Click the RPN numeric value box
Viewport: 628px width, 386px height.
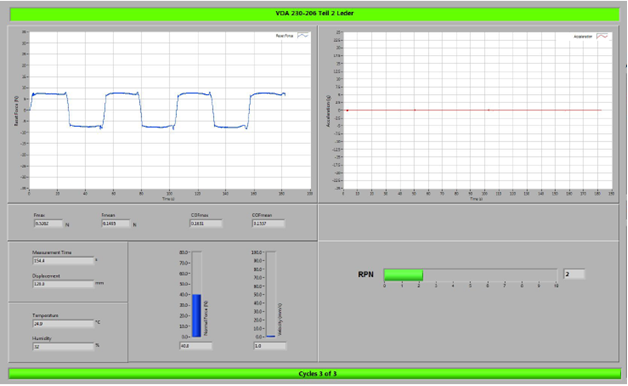[x=574, y=274]
